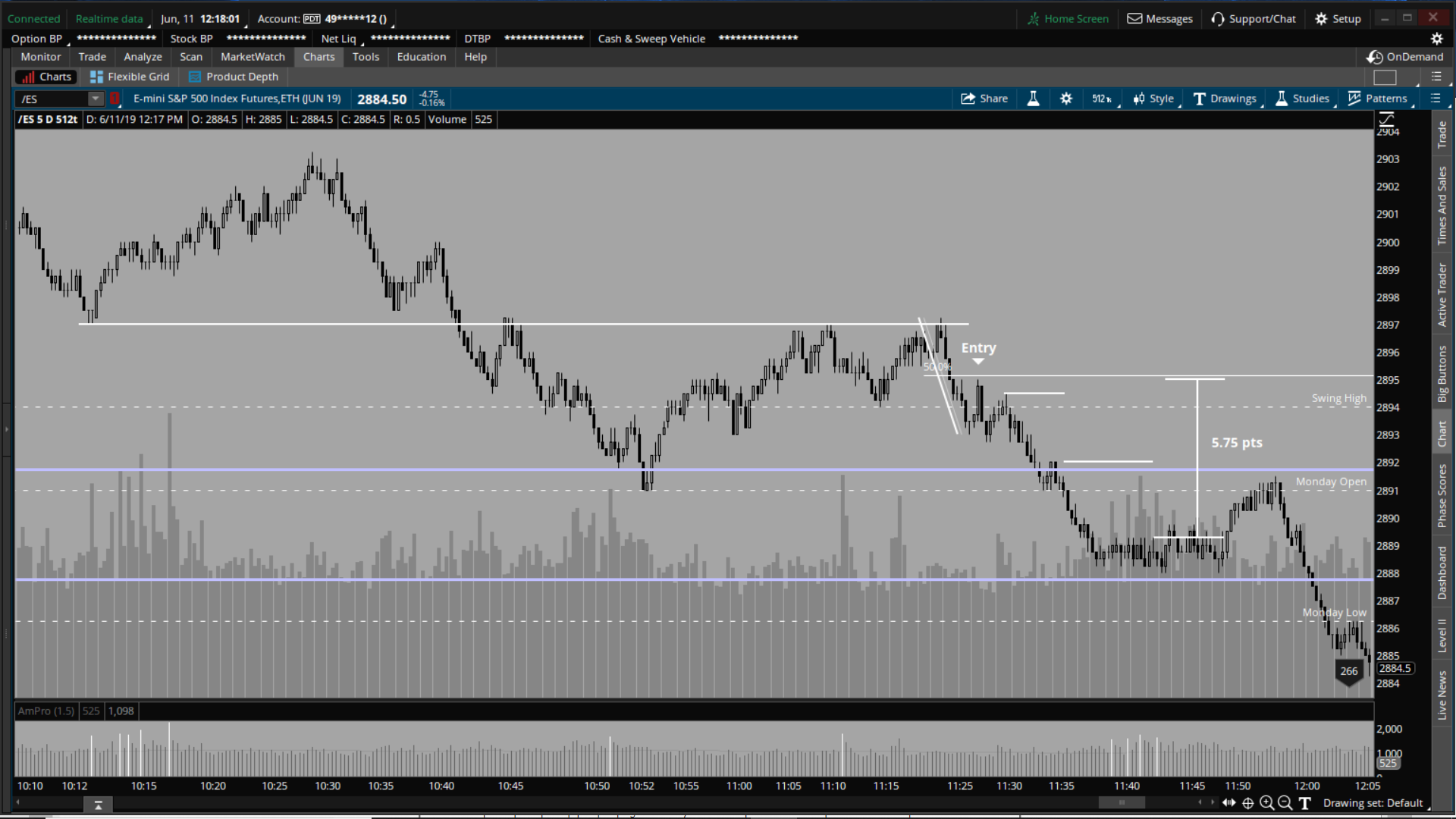The height and width of the screenshot is (819, 1456).
Task: Click the scroll left arrow on time axis
Action: click(x=1200, y=802)
